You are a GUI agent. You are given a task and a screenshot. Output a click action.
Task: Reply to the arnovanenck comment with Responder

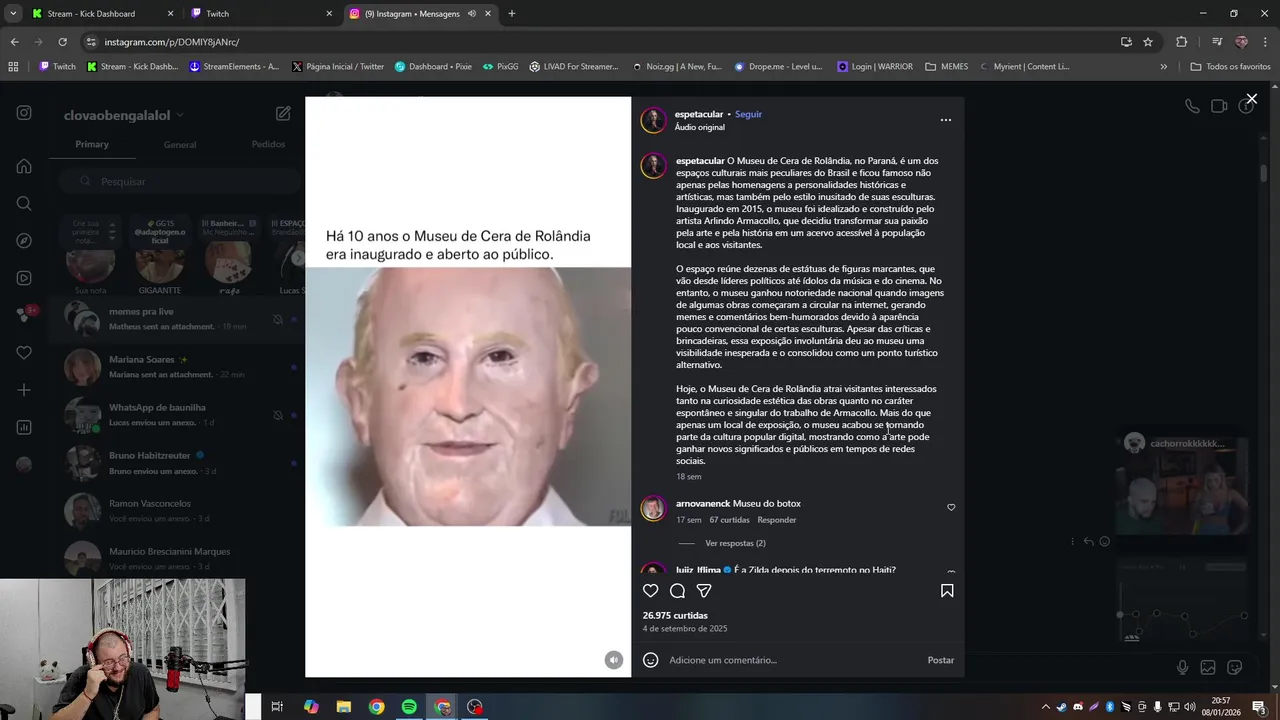[x=777, y=520]
